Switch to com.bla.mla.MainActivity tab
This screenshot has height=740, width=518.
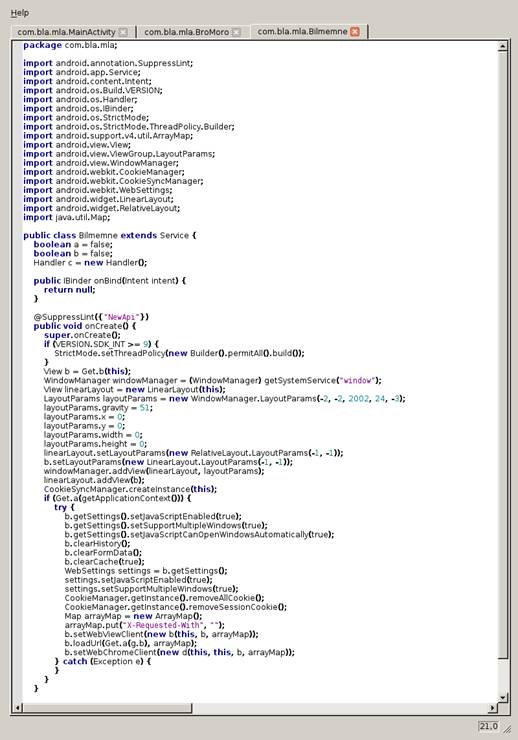tap(66, 32)
